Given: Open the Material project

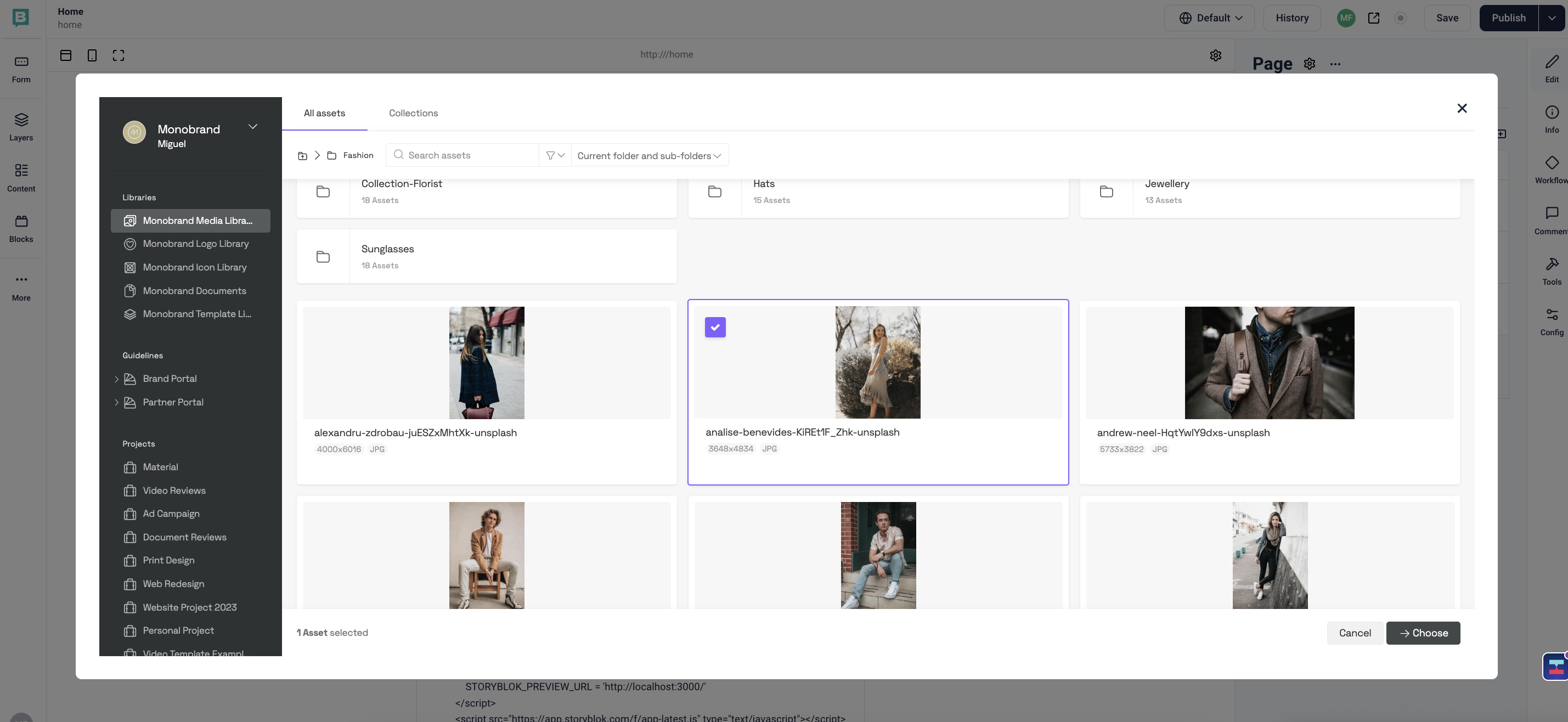Looking at the screenshot, I should pos(190,467).
